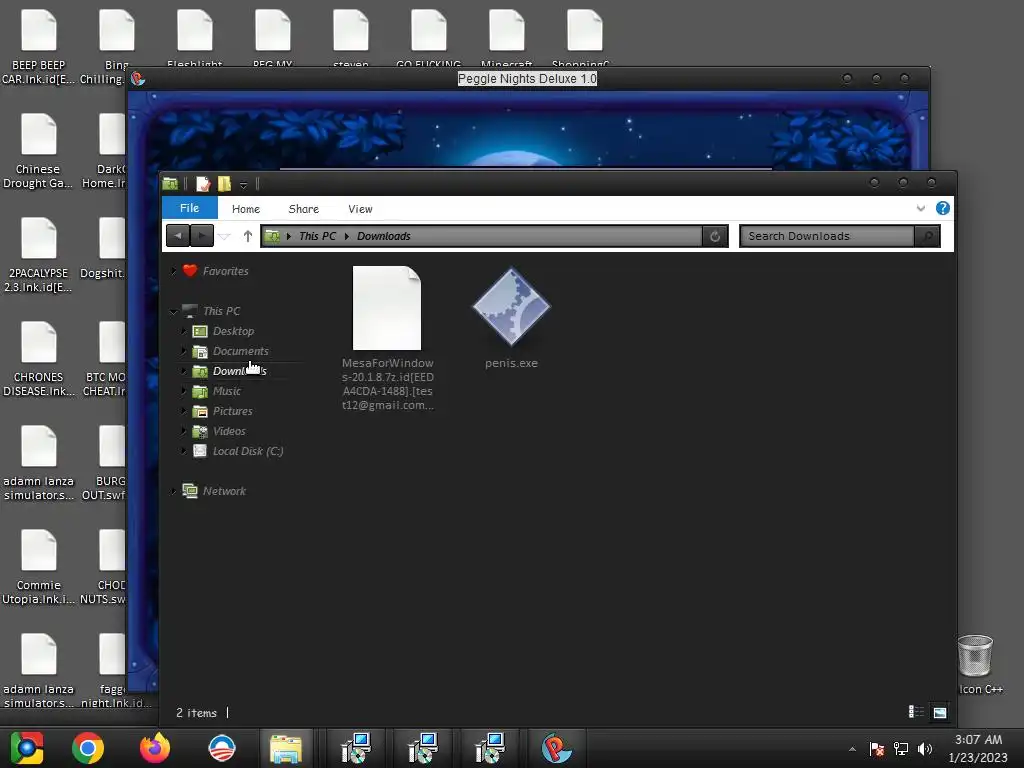Image resolution: width=1024 pixels, height=768 pixels.
Task: Expand the ribbon with the chevron
Action: 921,208
